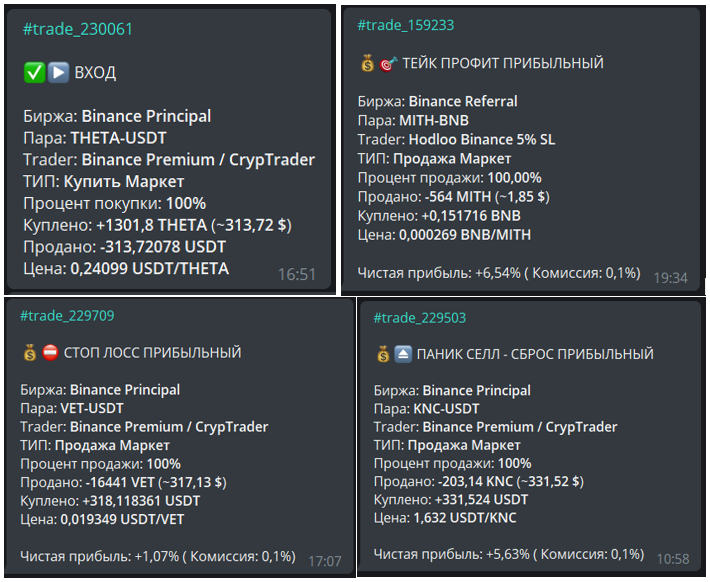Click the KNC-USDT pair text
This screenshot has width=710, height=582.
(448, 408)
